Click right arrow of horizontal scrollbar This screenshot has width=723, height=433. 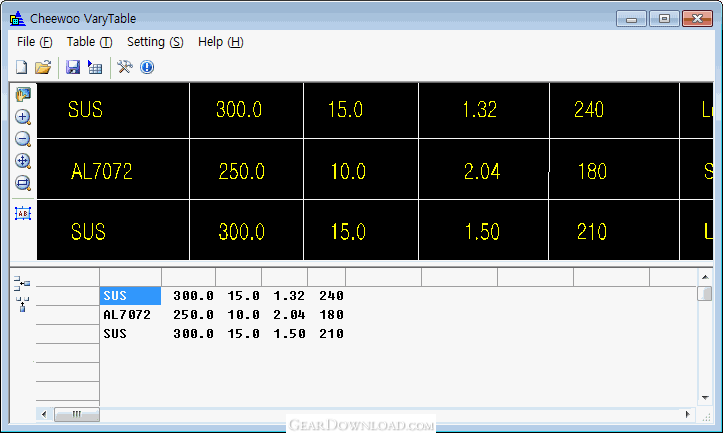pos(688,414)
